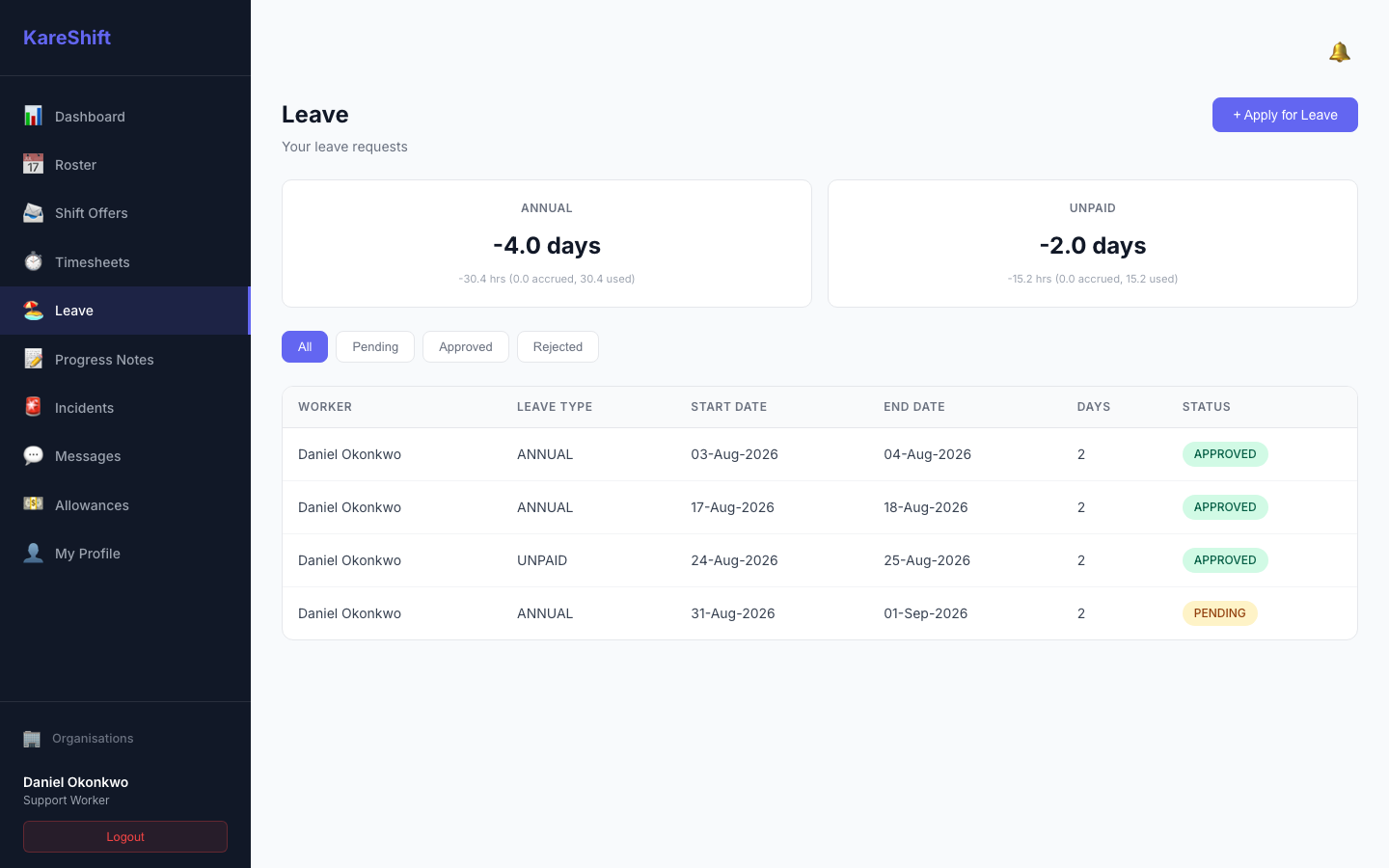Click start date 24-Aug-2026
This screenshot has height=868, width=1389.
734,560
